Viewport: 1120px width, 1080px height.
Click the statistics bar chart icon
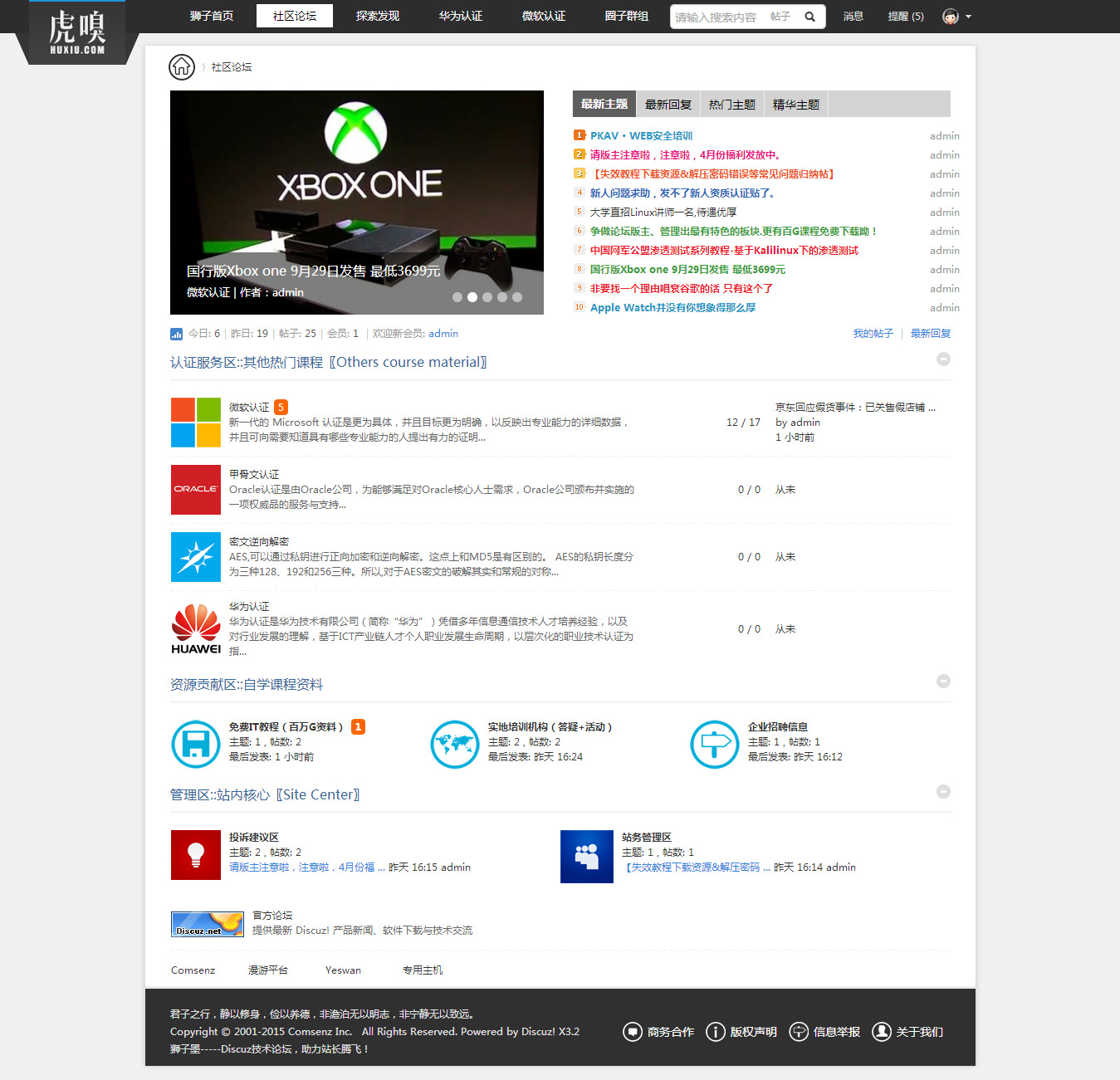[x=176, y=334]
